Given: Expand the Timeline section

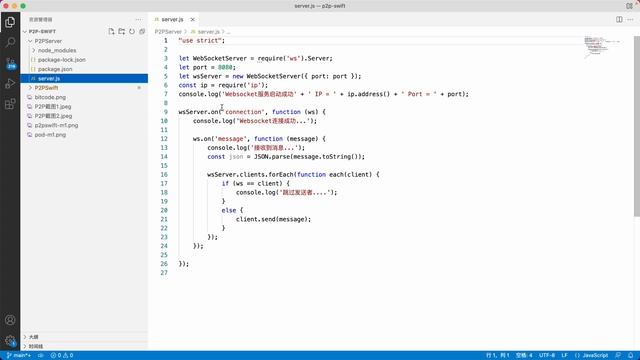Looking at the screenshot, I should 84,346.
